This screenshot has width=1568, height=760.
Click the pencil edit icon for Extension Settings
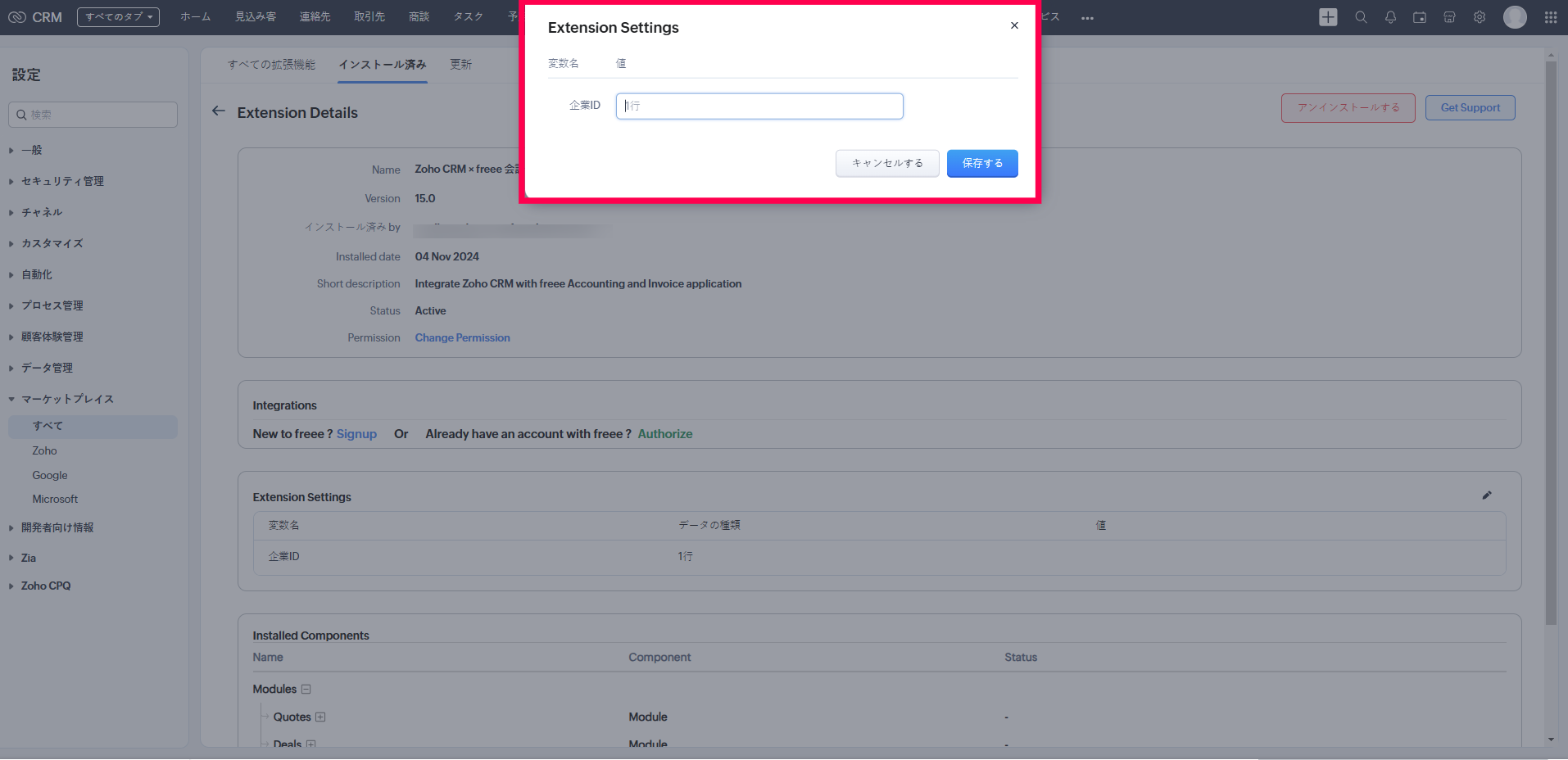[x=1487, y=495]
